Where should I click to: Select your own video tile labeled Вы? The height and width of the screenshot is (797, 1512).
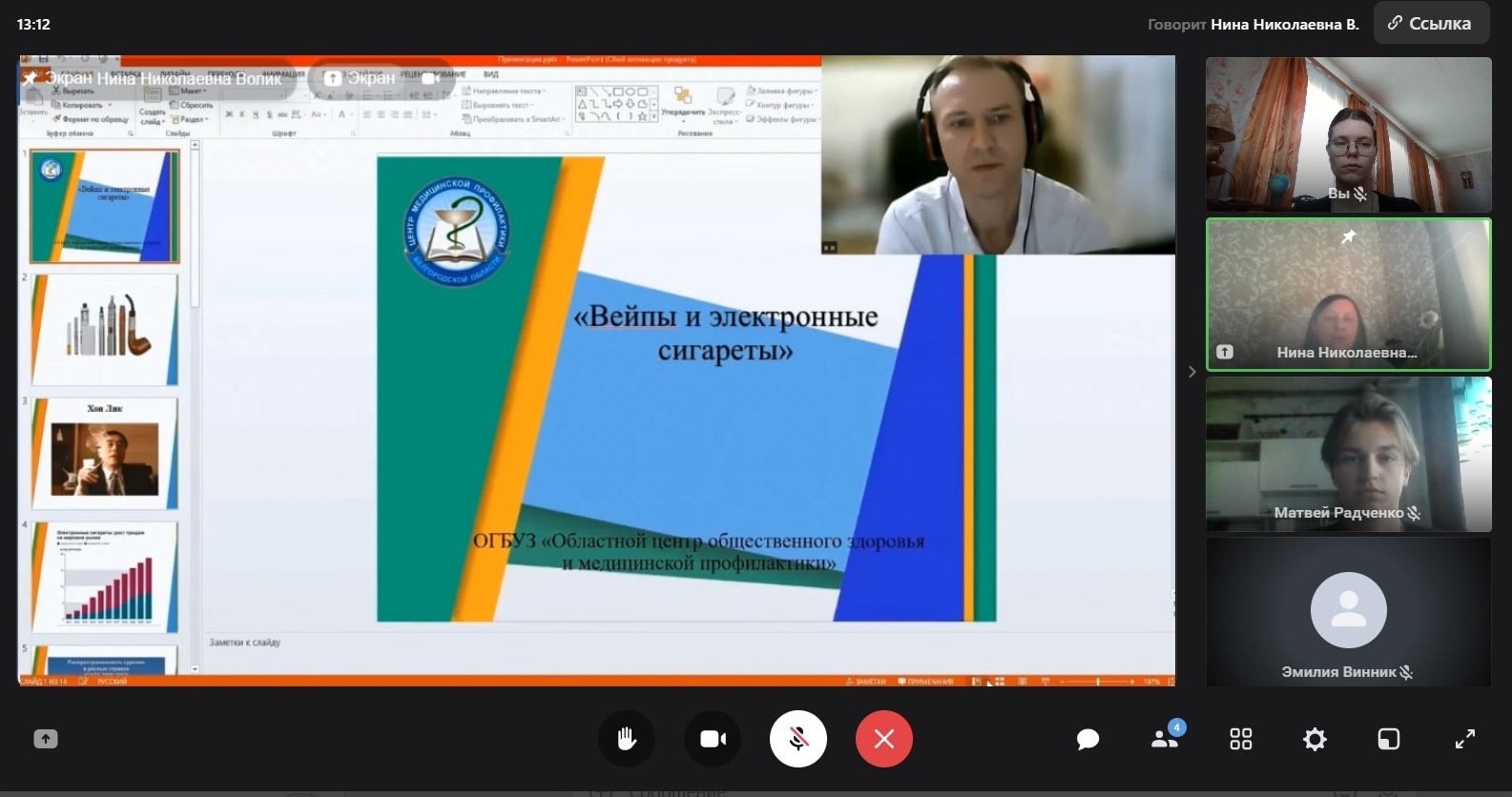1349,134
